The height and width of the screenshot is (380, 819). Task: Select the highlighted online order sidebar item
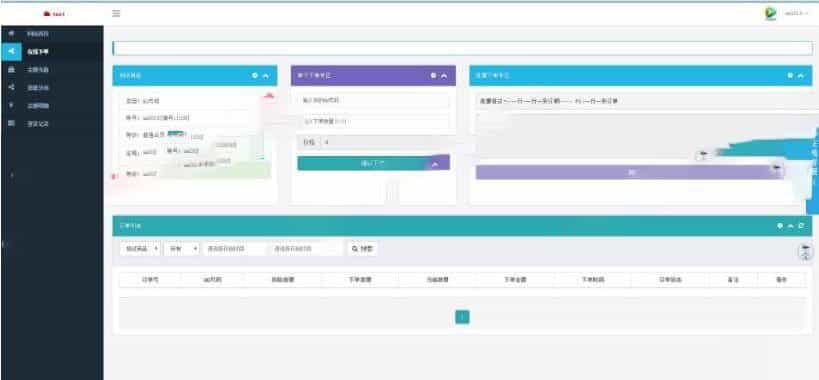point(52,52)
